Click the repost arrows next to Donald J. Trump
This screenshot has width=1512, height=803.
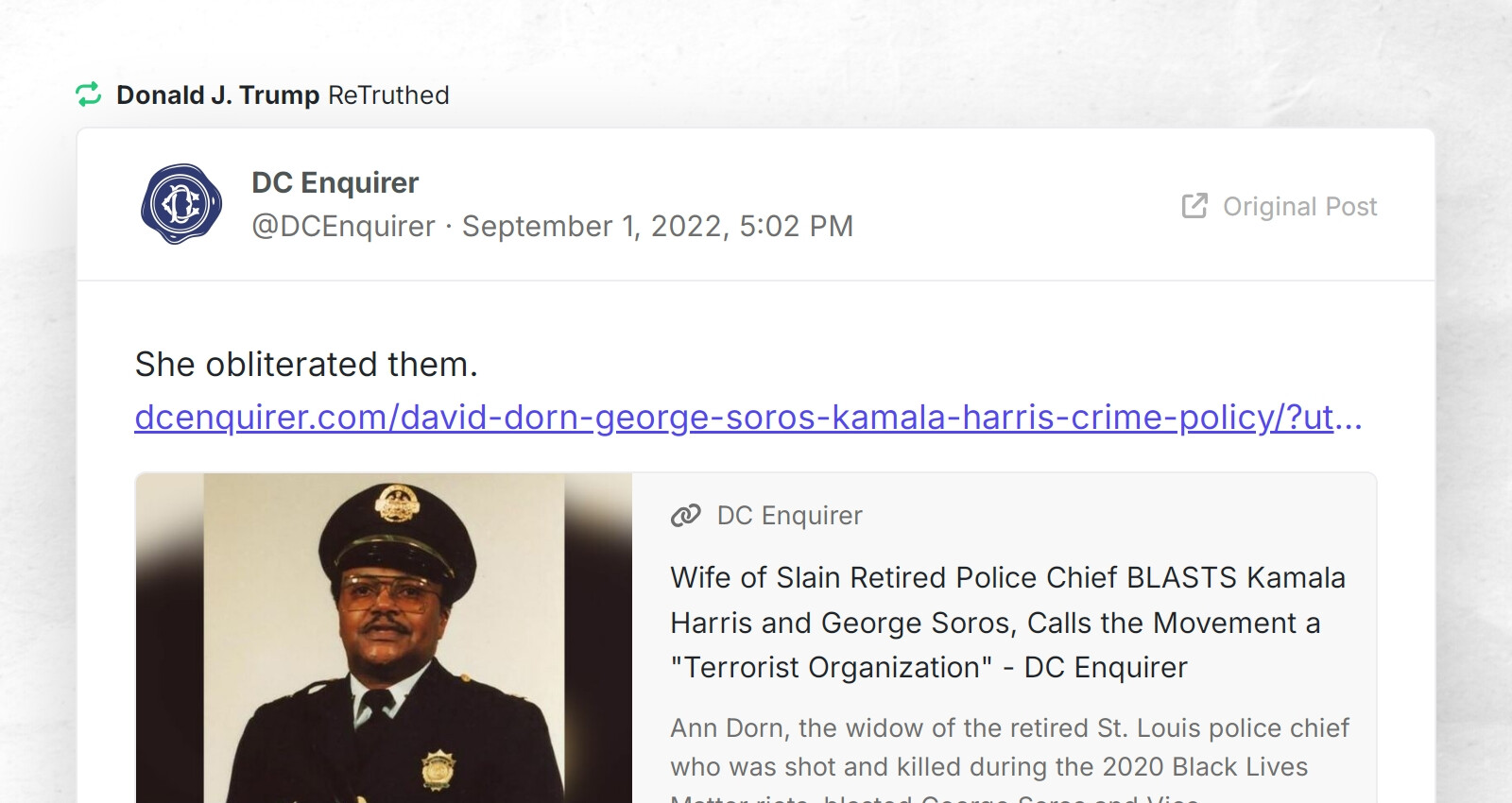click(x=90, y=94)
